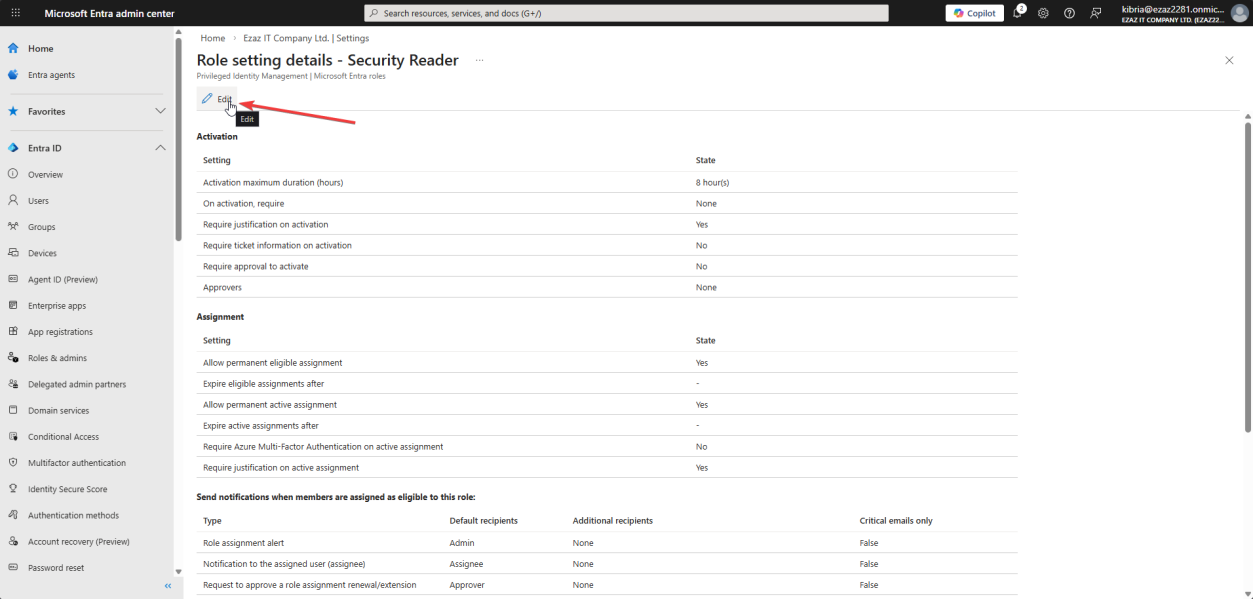Click the Edit button
The image size is (1253, 599).
[x=217, y=99]
